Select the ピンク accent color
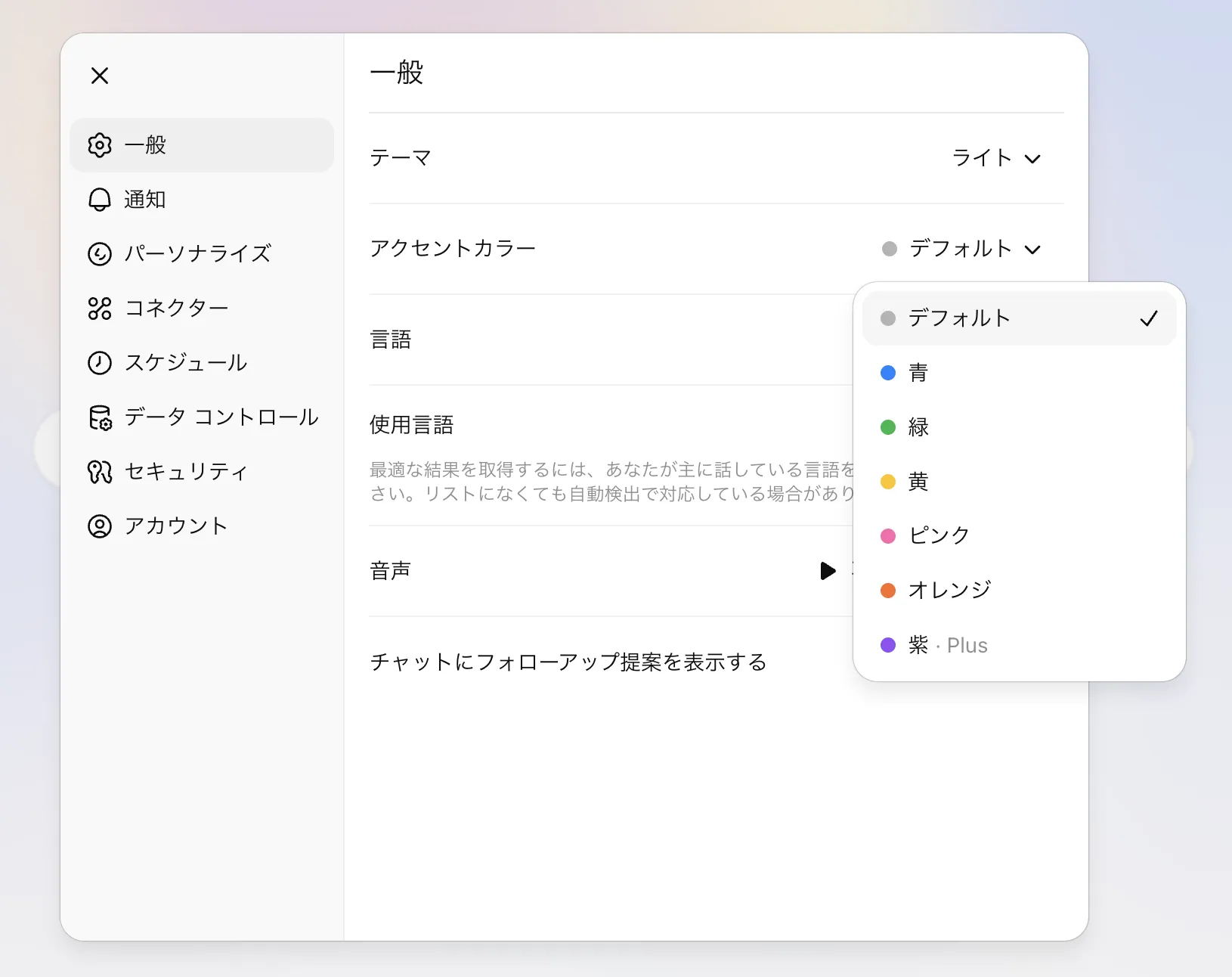The image size is (1232, 977). point(937,535)
